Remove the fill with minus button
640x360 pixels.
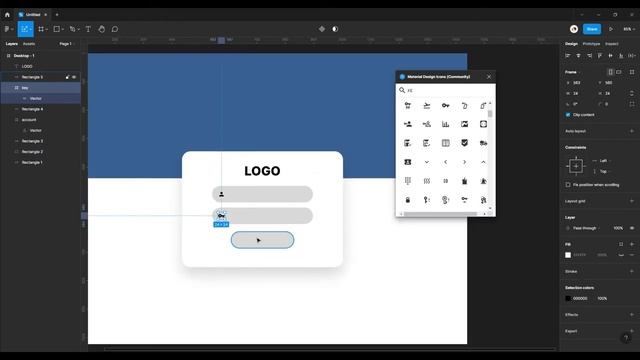click(632, 255)
